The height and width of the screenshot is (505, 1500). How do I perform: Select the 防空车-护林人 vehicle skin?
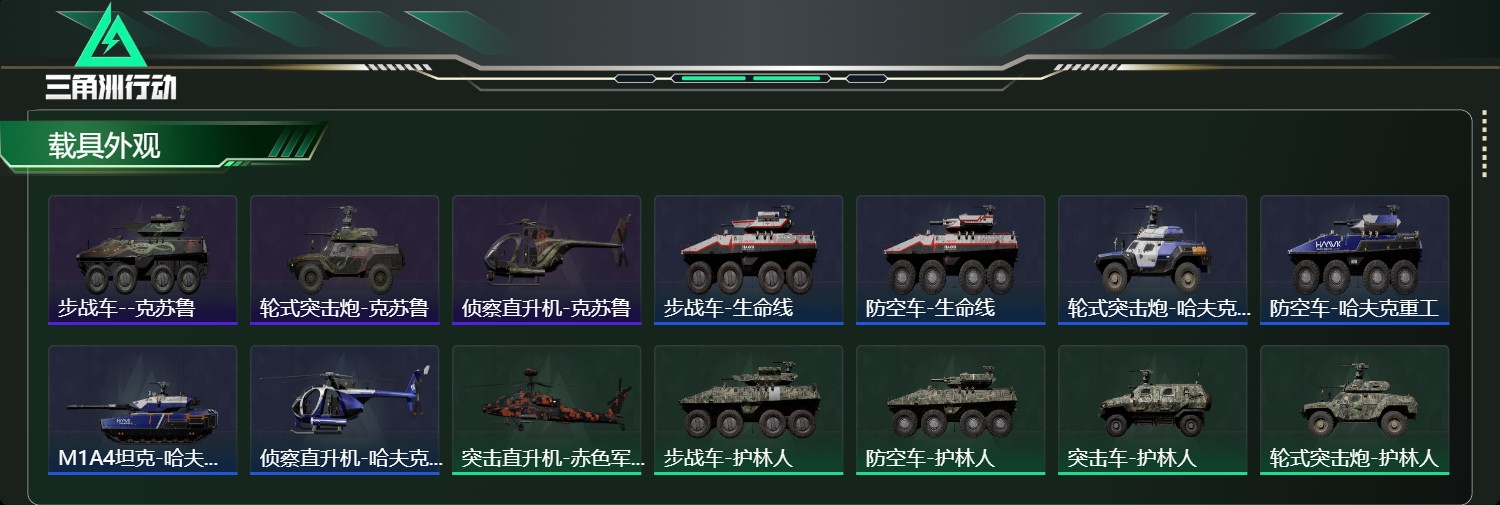pos(951,410)
